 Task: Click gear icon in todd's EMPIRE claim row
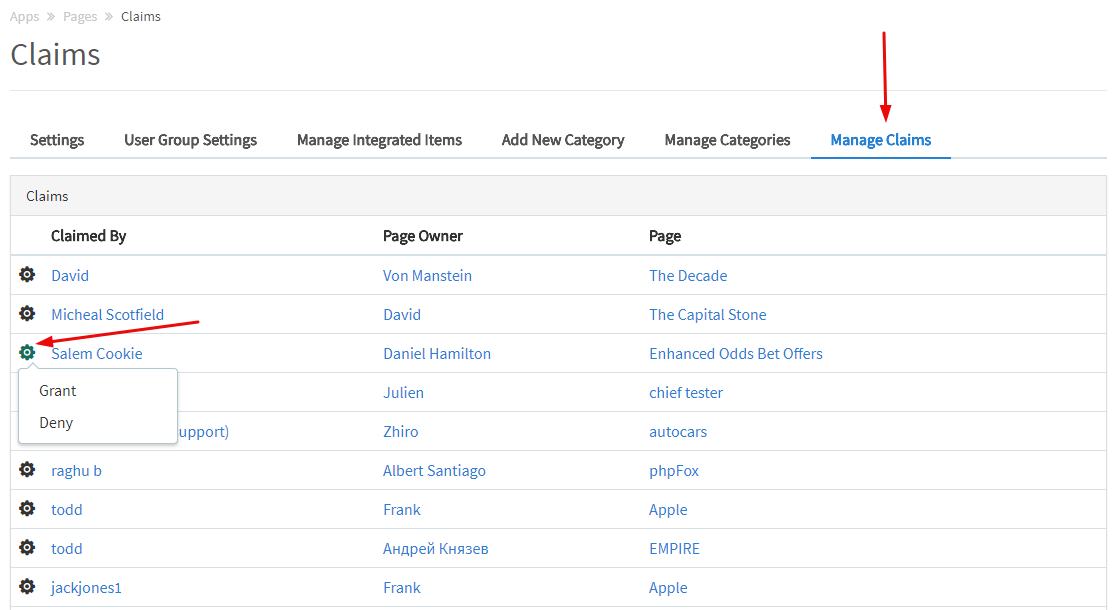point(27,548)
